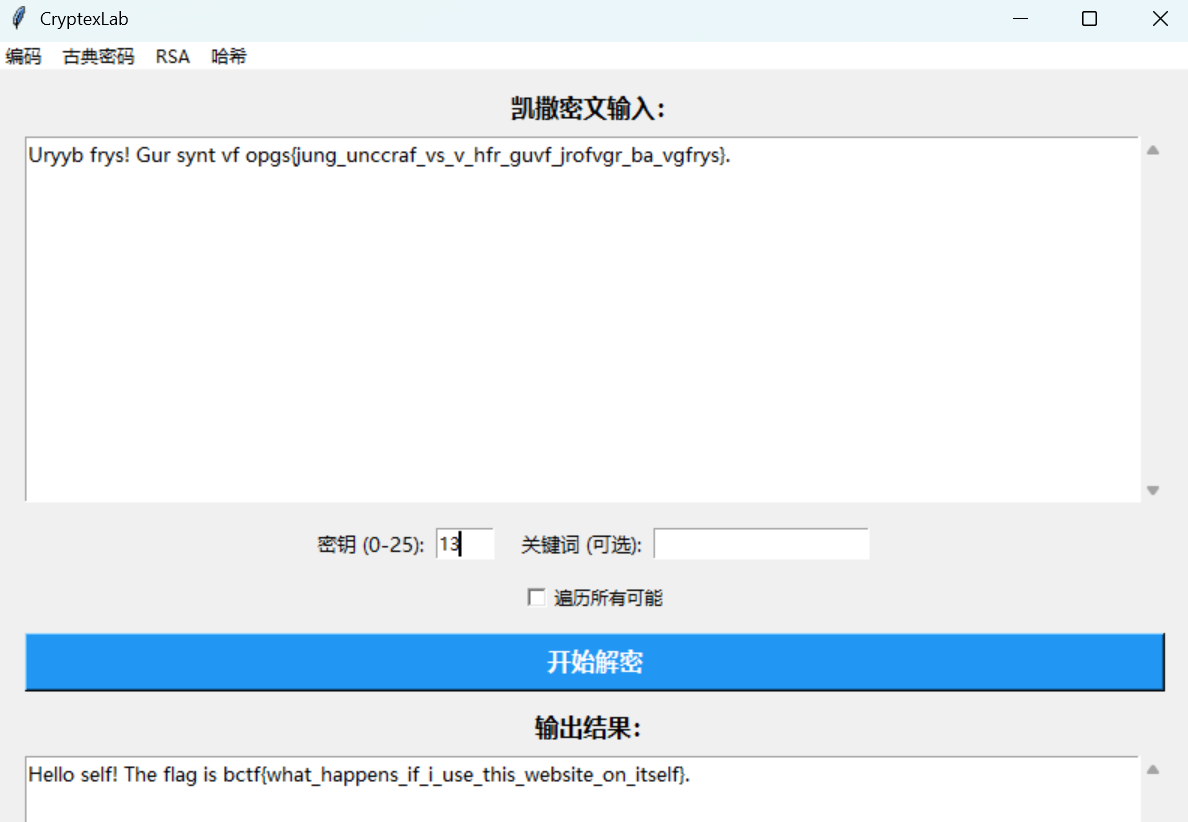Screen dimensions: 1188x822
Task: Click the scroll-down arrow of ciphertext box
Action: 1152,490
